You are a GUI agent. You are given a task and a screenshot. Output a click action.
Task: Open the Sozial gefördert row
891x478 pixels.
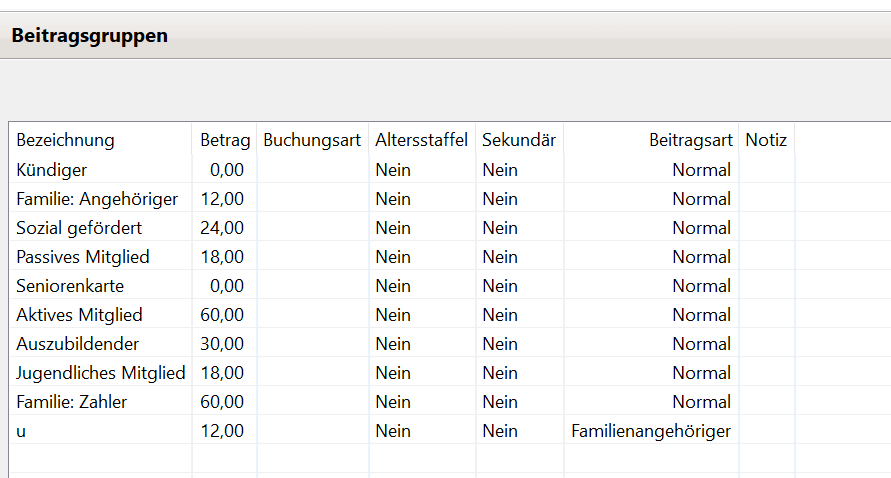(79, 228)
